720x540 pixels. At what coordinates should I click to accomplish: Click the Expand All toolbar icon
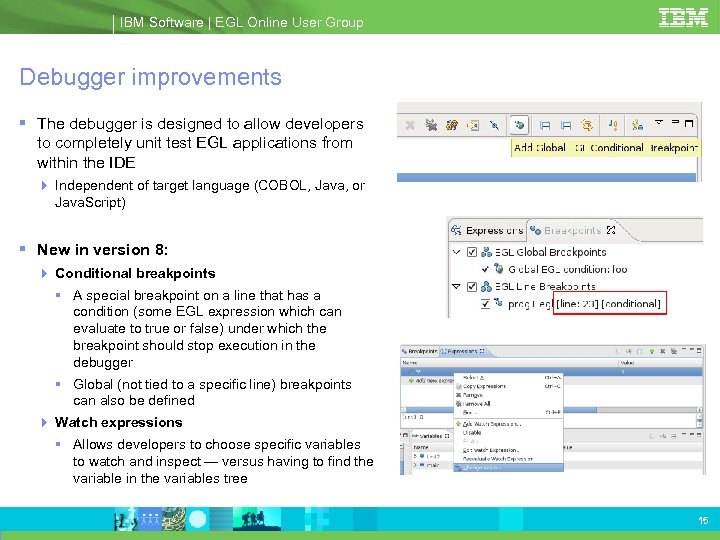point(545,125)
